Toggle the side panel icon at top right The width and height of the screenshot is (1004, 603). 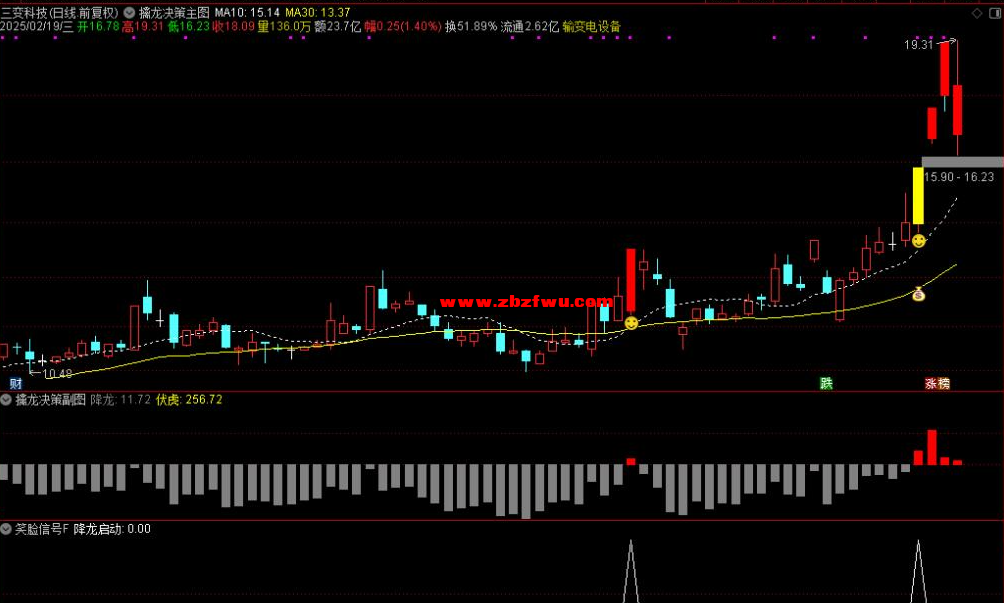pyautogui.click(x=995, y=13)
